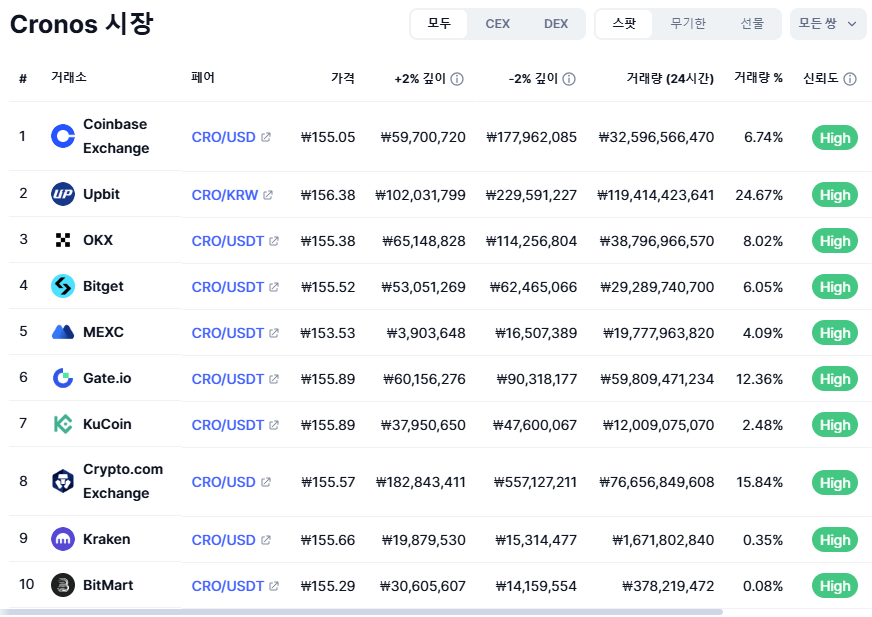
Task: Click external link icon in Kraken row
Action: click(x=266, y=540)
